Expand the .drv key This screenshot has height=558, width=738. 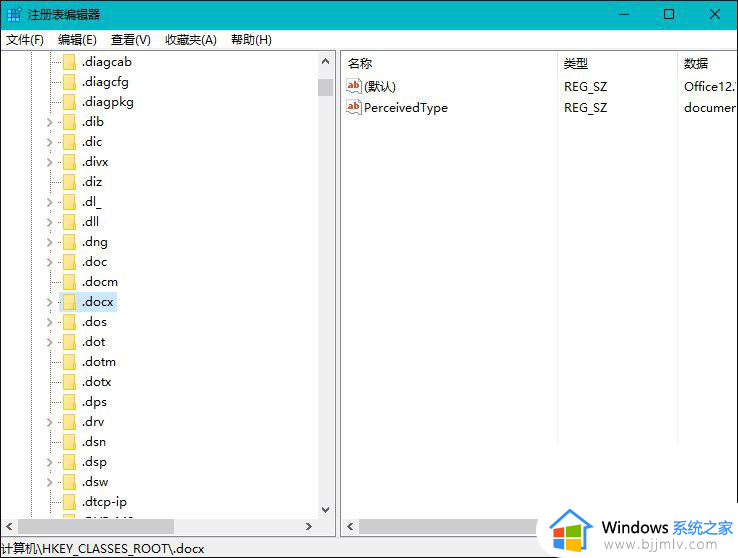pos(49,422)
